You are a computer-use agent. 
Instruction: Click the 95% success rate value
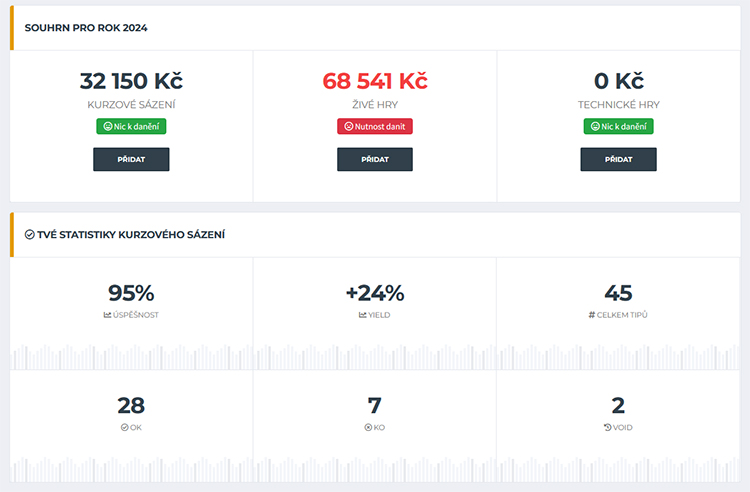coord(131,293)
